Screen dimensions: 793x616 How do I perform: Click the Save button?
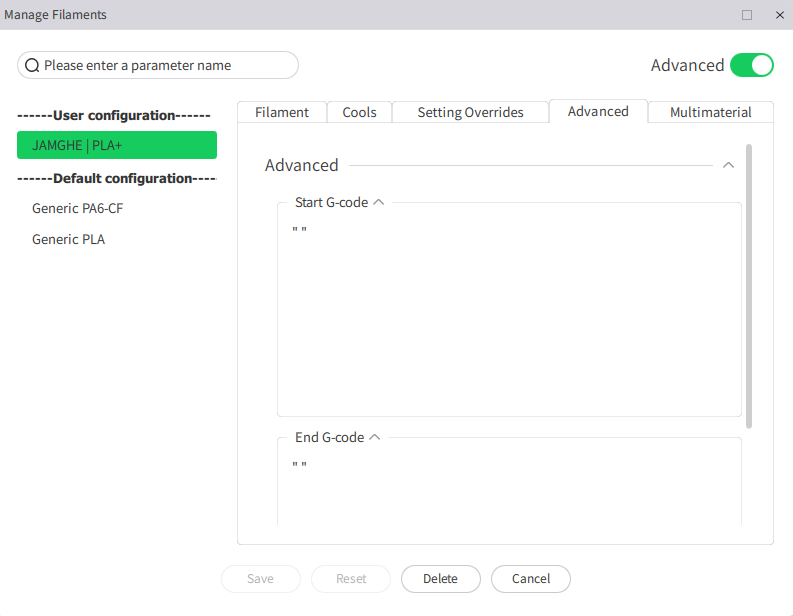click(x=260, y=579)
